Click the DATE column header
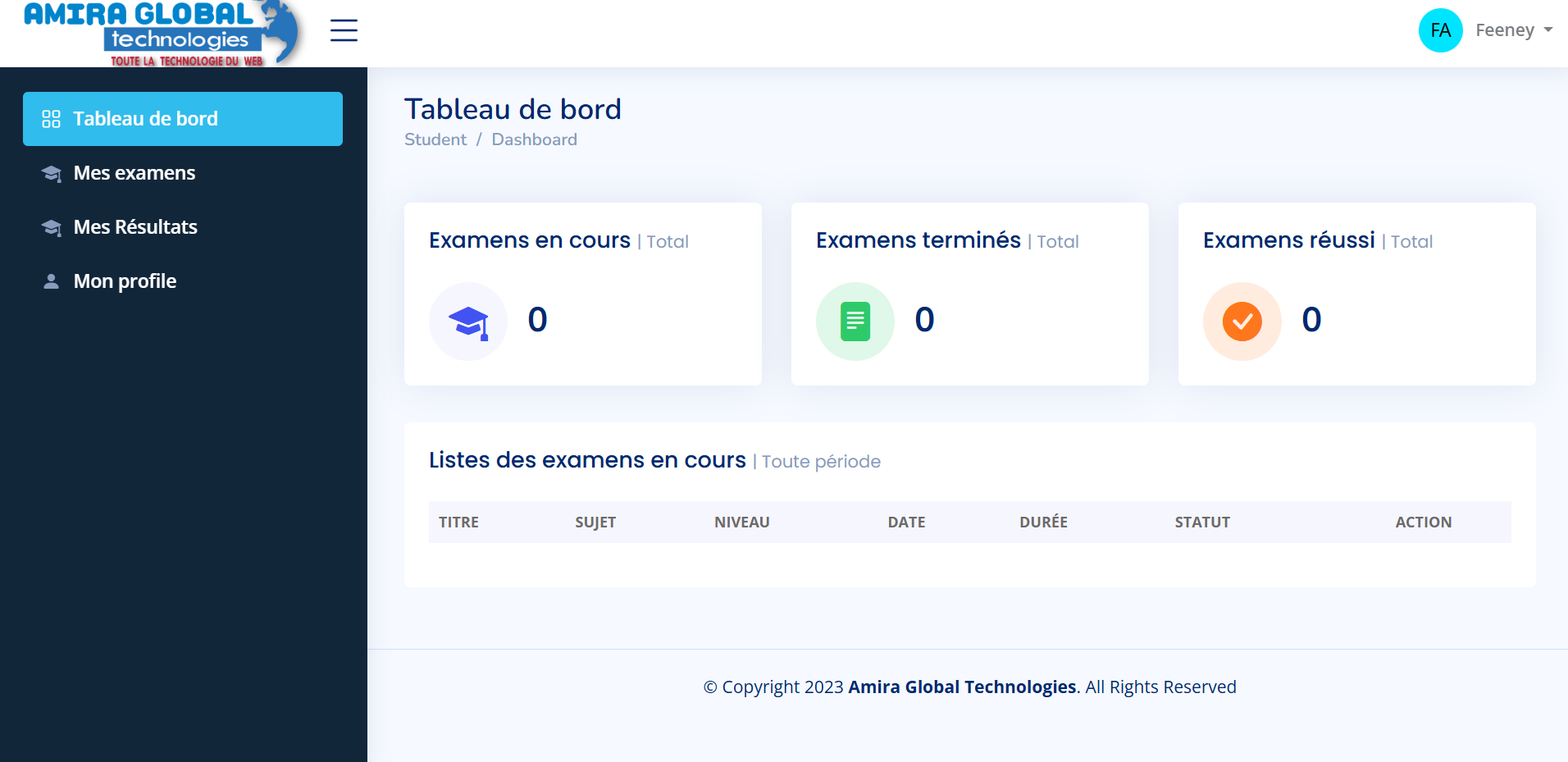The width and height of the screenshot is (1568, 762). (x=906, y=522)
